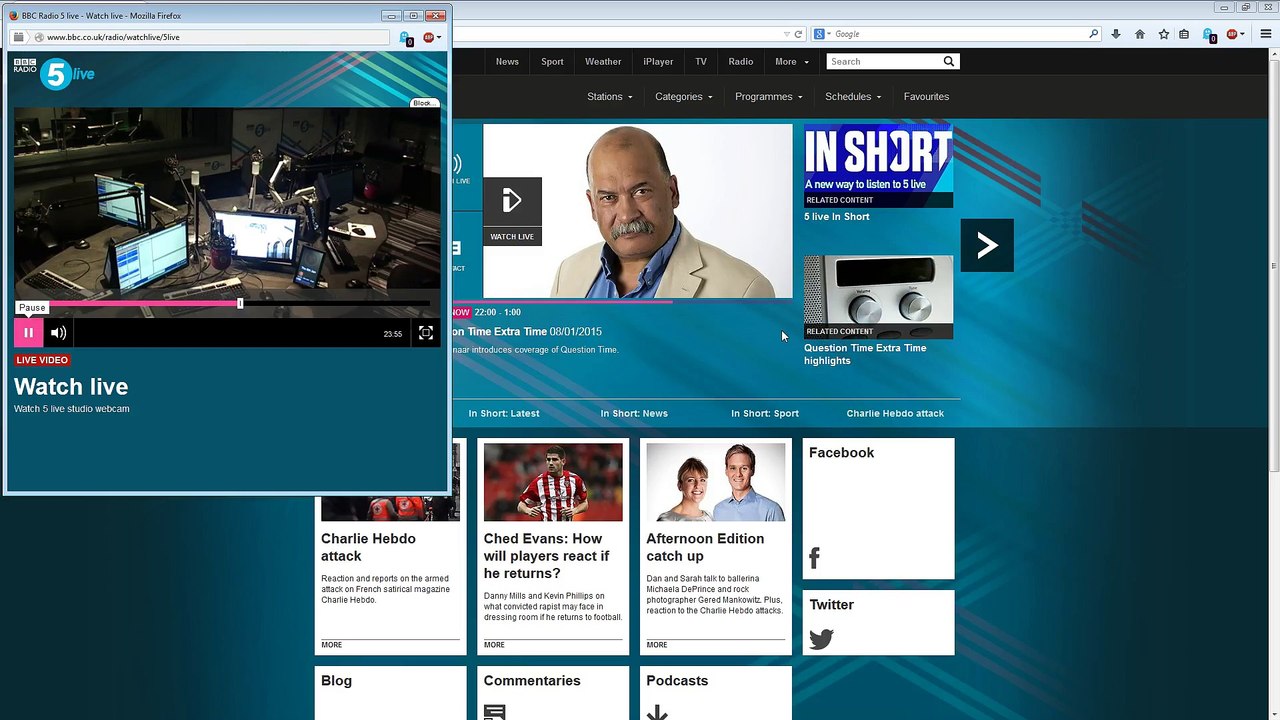This screenshot has width=1280, height=720.
Task: Click the live video progress bar handle
Action: (240, 303)
